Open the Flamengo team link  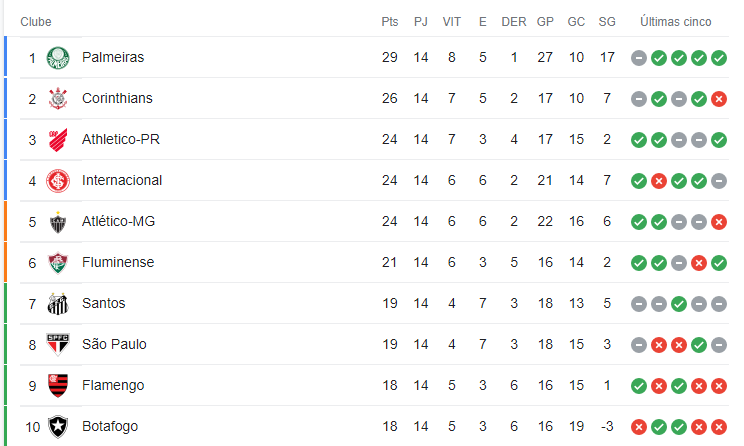[x=113, y=385]
